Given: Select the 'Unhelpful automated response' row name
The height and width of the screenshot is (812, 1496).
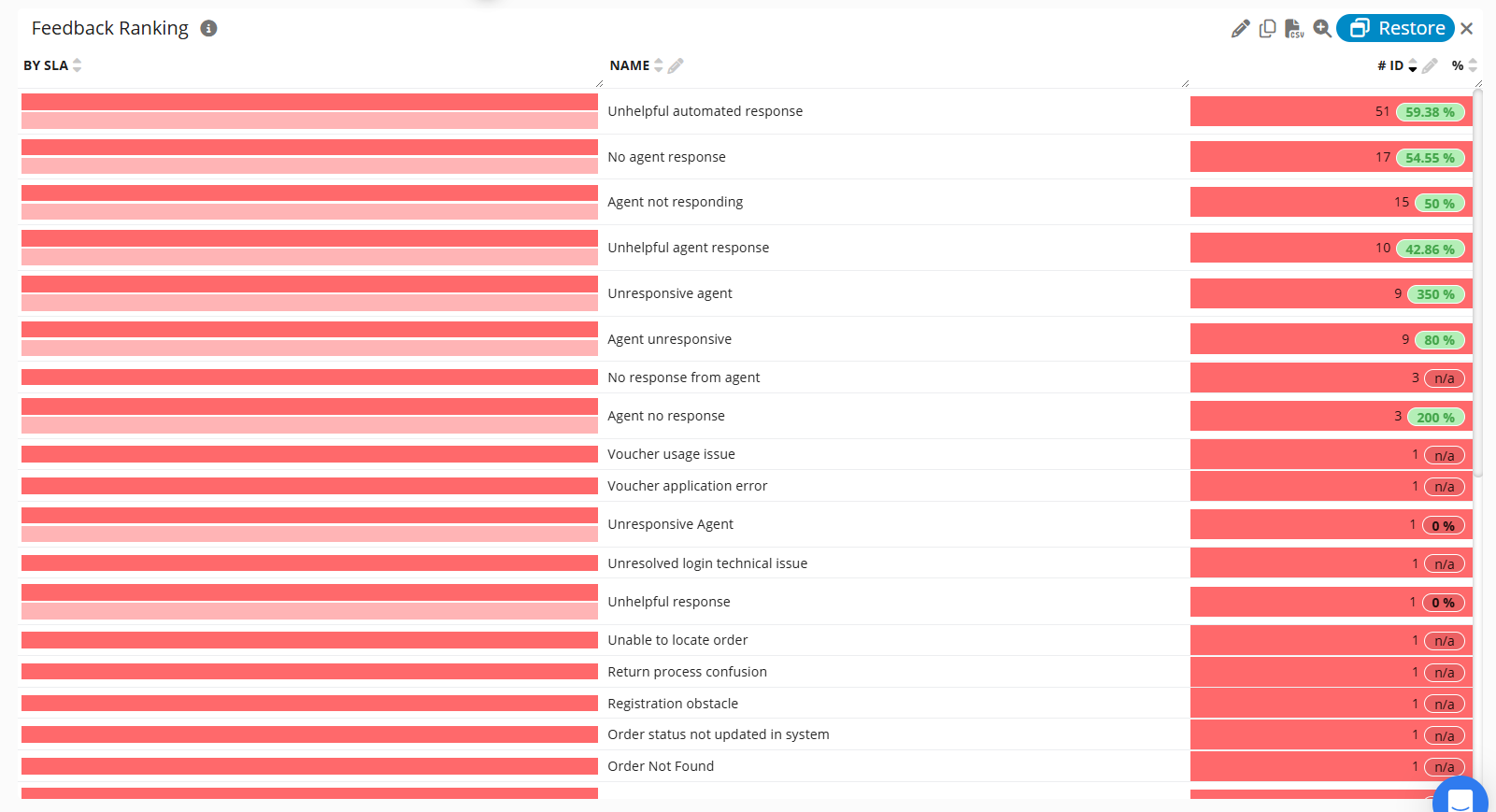Looking at the screenshot, I should tap(705, 111).
